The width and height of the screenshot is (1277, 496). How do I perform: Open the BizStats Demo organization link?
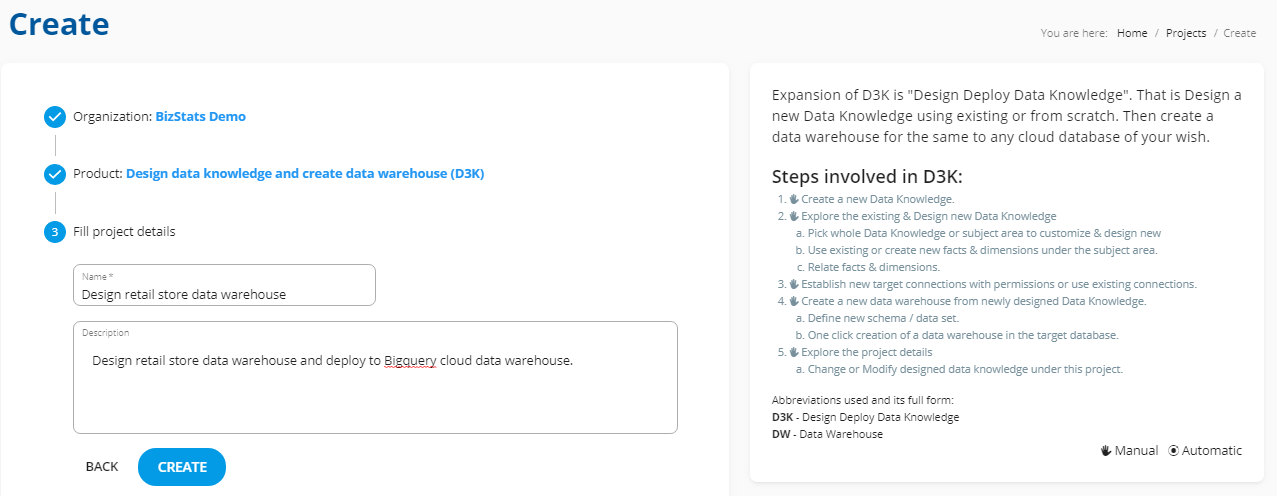point(200,117)
